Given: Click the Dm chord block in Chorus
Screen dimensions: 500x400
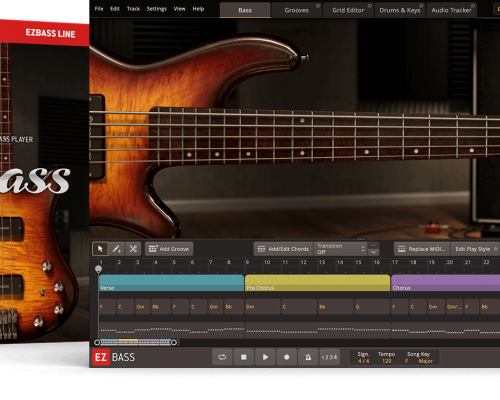Looking at the screenshot, I should click(x=436, y=307).
